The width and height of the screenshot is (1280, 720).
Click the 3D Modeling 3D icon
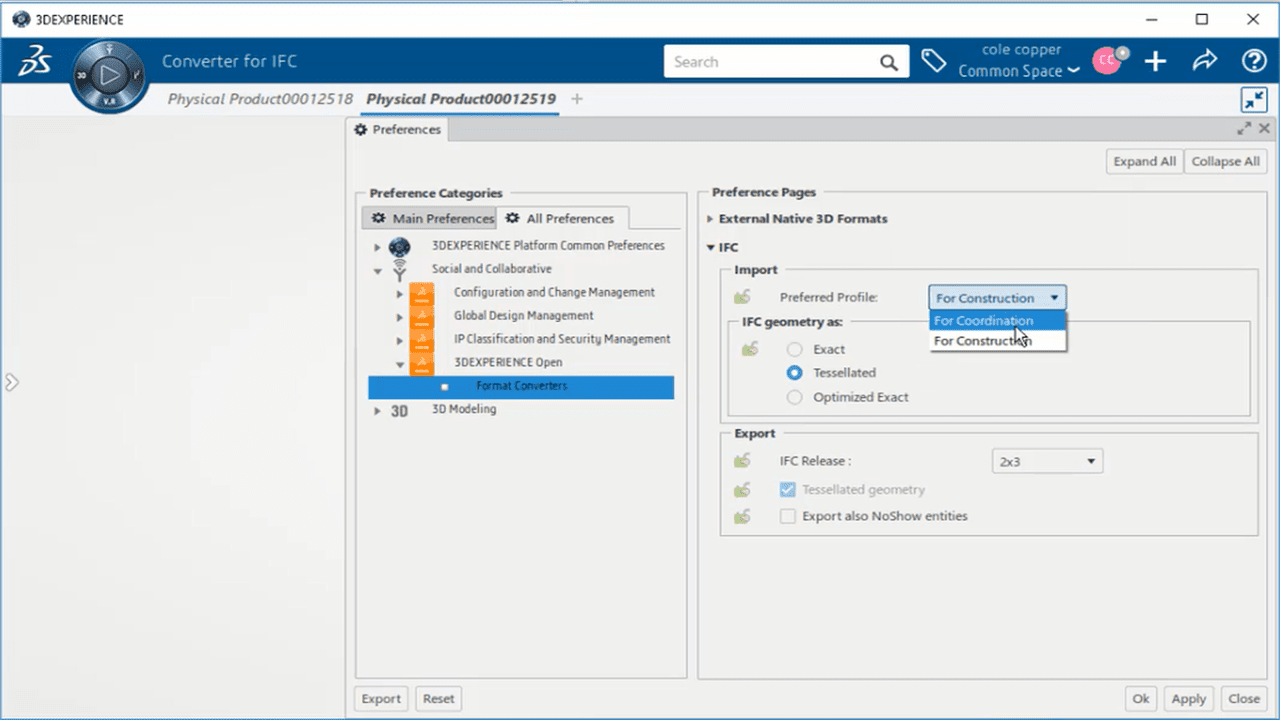pyautogui.click(x=399, y=410)
